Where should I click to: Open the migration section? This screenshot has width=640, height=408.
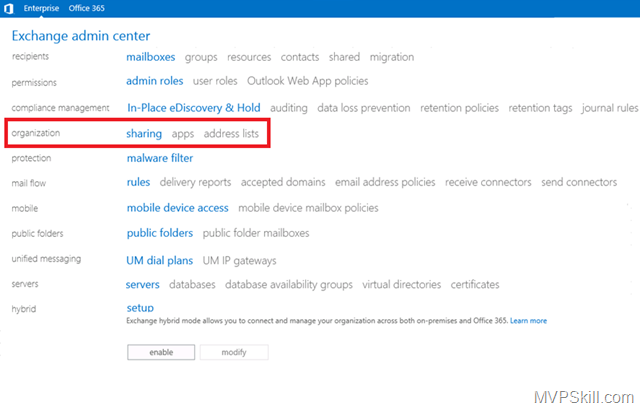click(391, 57)
